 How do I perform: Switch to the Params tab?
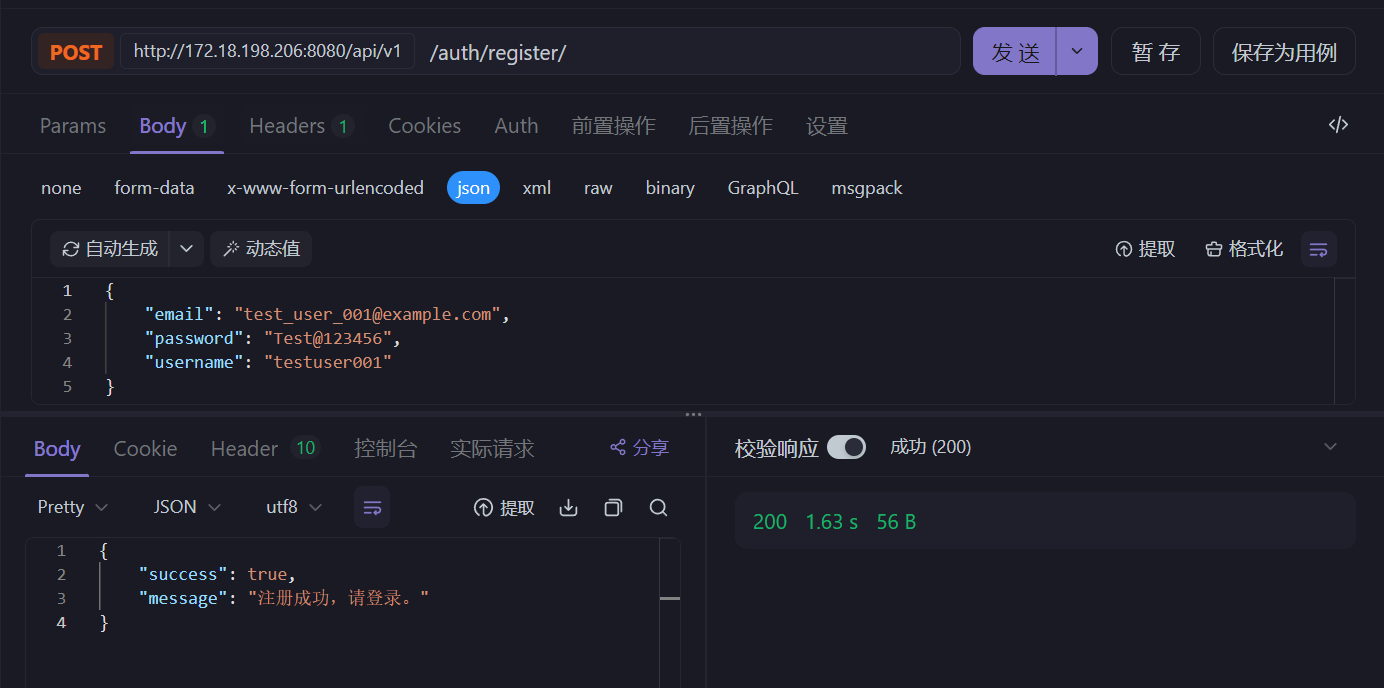(73, 125)
